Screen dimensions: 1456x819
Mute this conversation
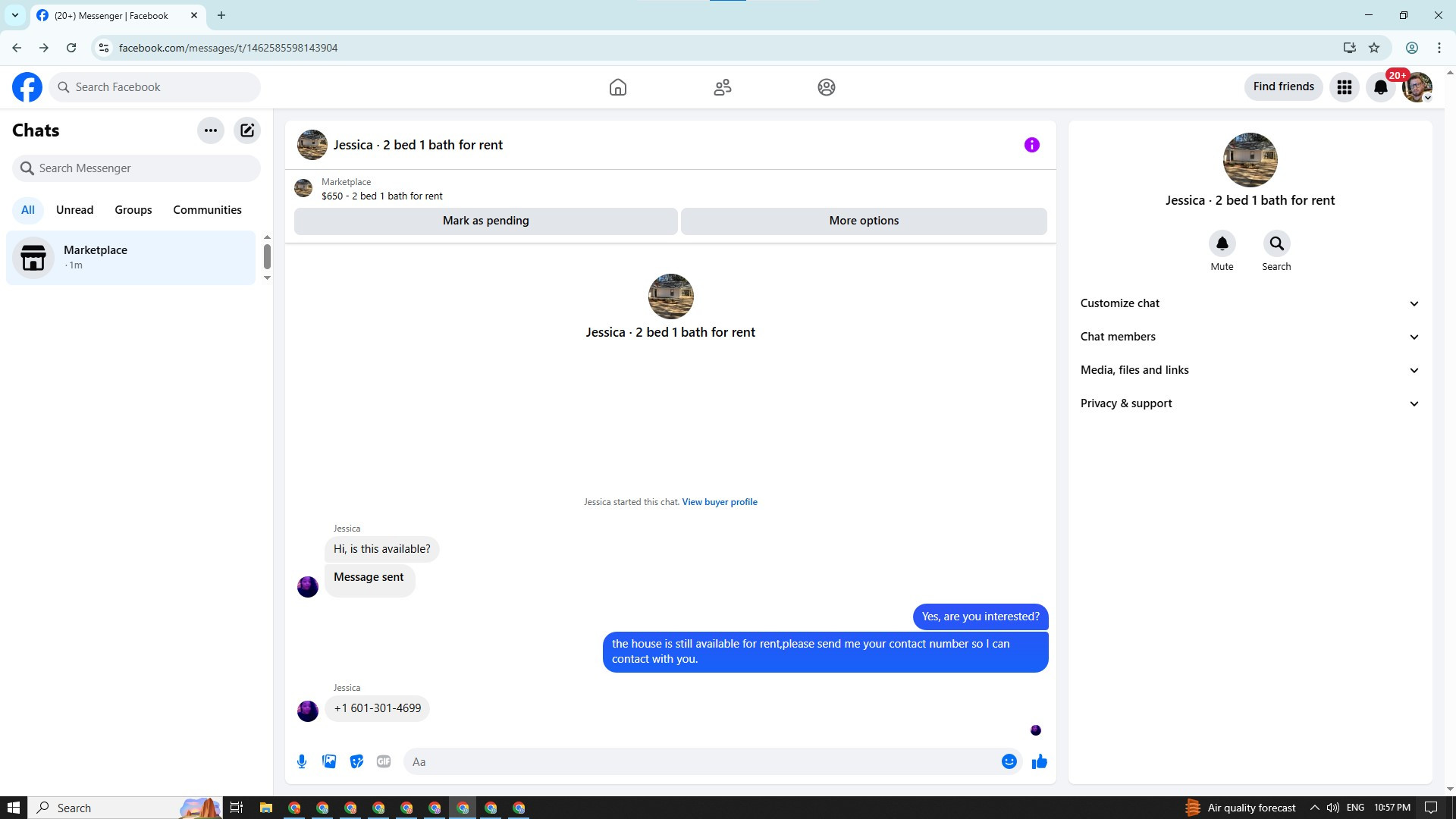pyautogui.click(x=1222, y=244)
